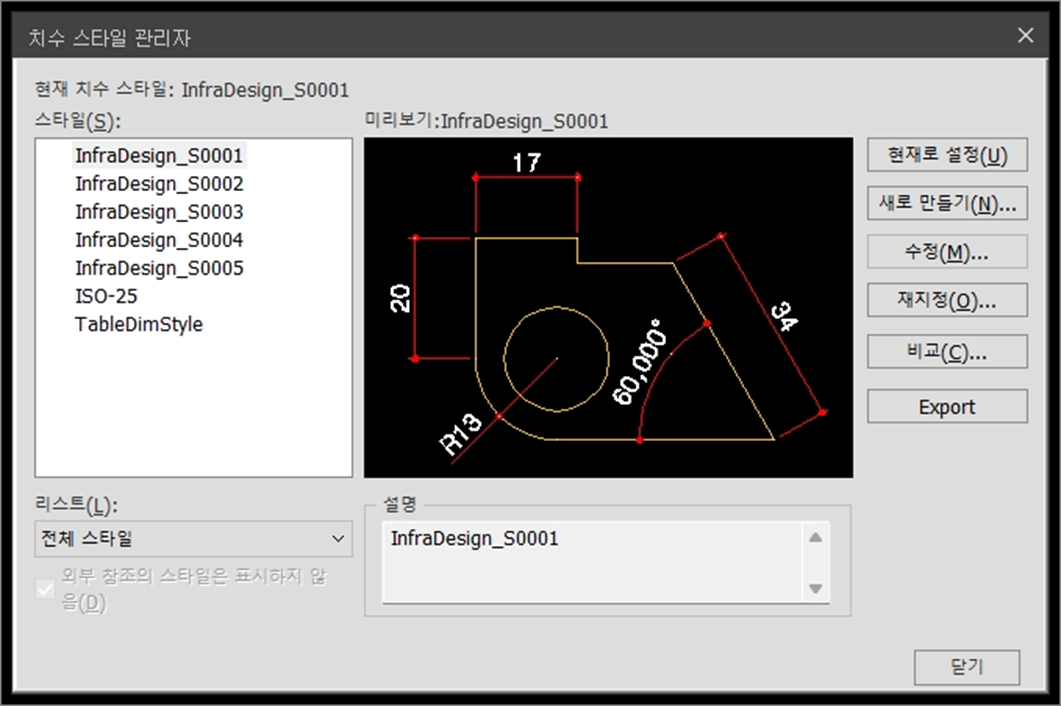Image resolution: width=1061 pixels, height=706 pixels.
Task: Select the InfraDesign_S0005 style
Action: point(159,268)
